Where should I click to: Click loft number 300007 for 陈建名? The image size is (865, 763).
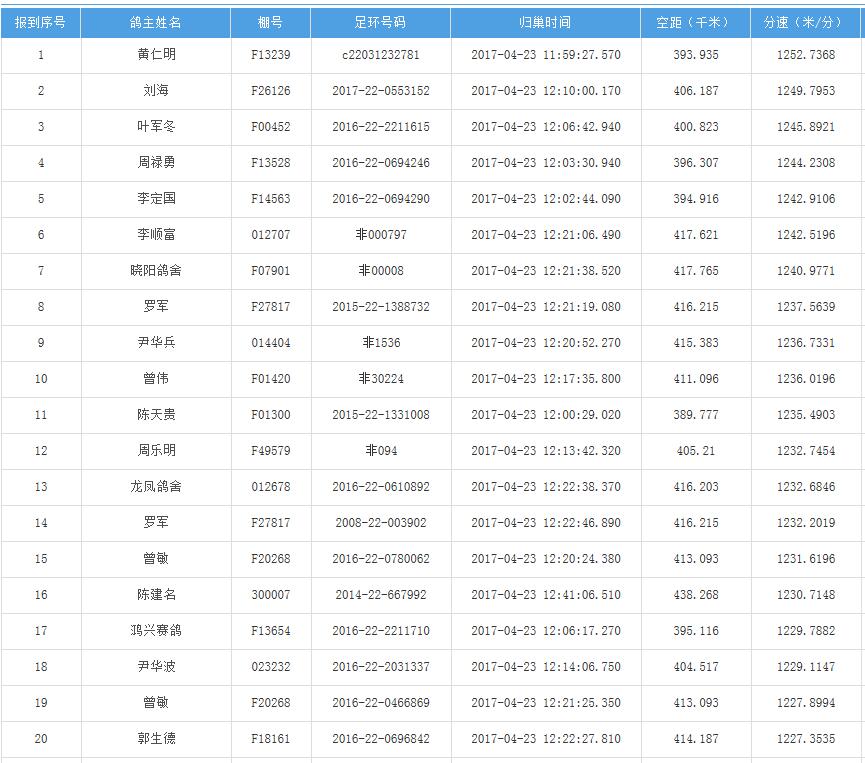point(270,595)
